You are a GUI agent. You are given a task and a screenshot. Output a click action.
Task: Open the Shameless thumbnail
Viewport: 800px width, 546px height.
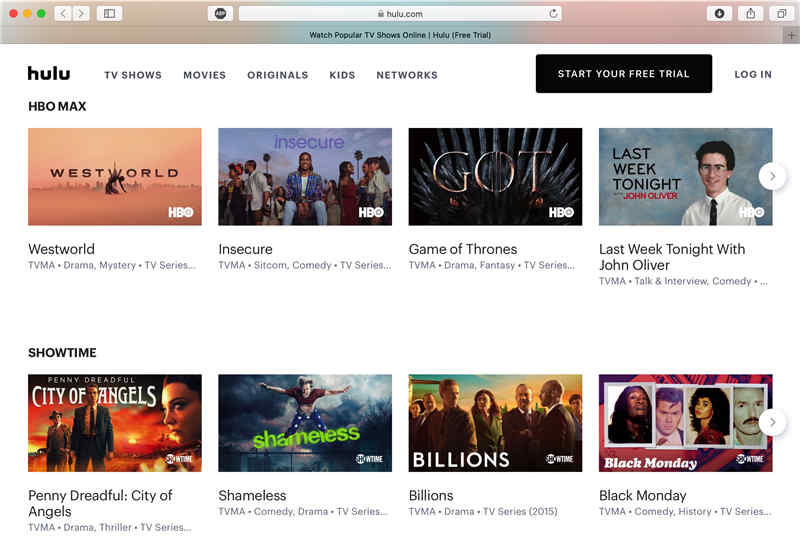tap(305, 423)
